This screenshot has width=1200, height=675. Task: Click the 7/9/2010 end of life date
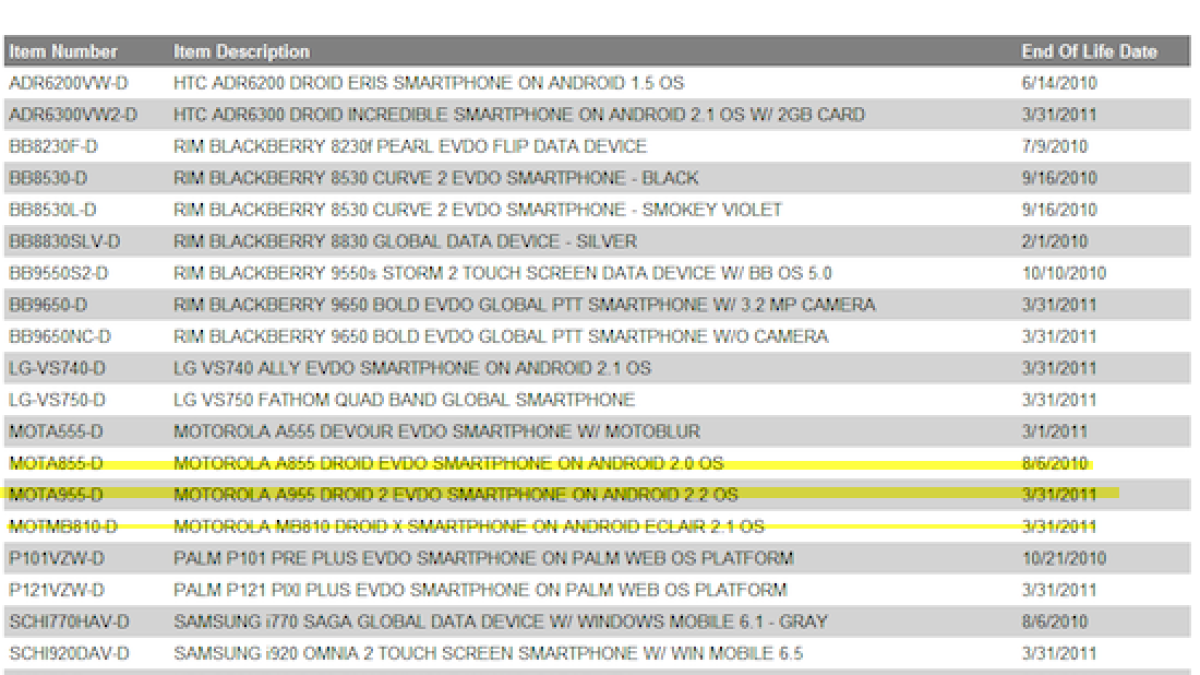tap(1055, 147)
